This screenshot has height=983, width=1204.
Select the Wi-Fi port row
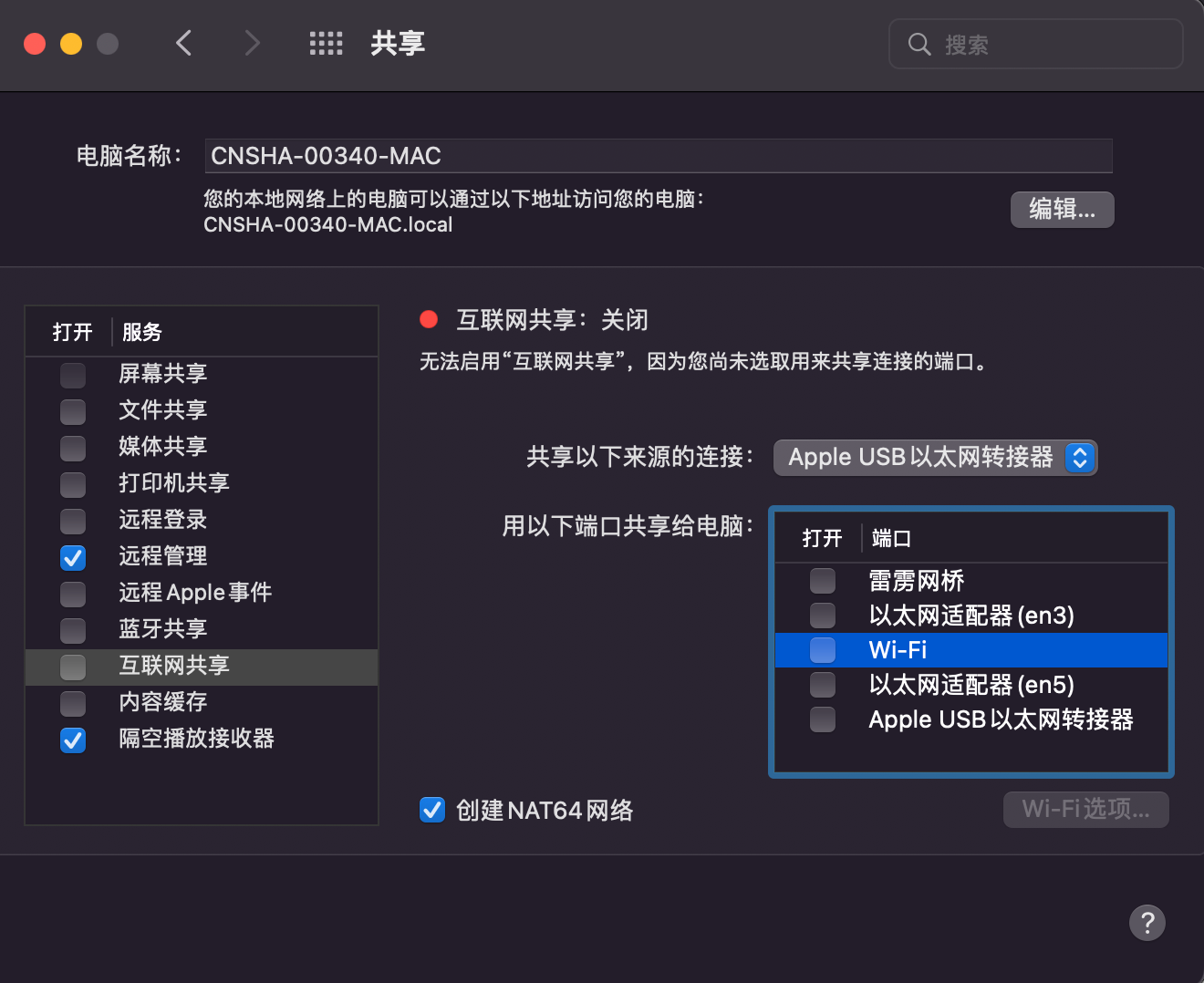(971, 649)
